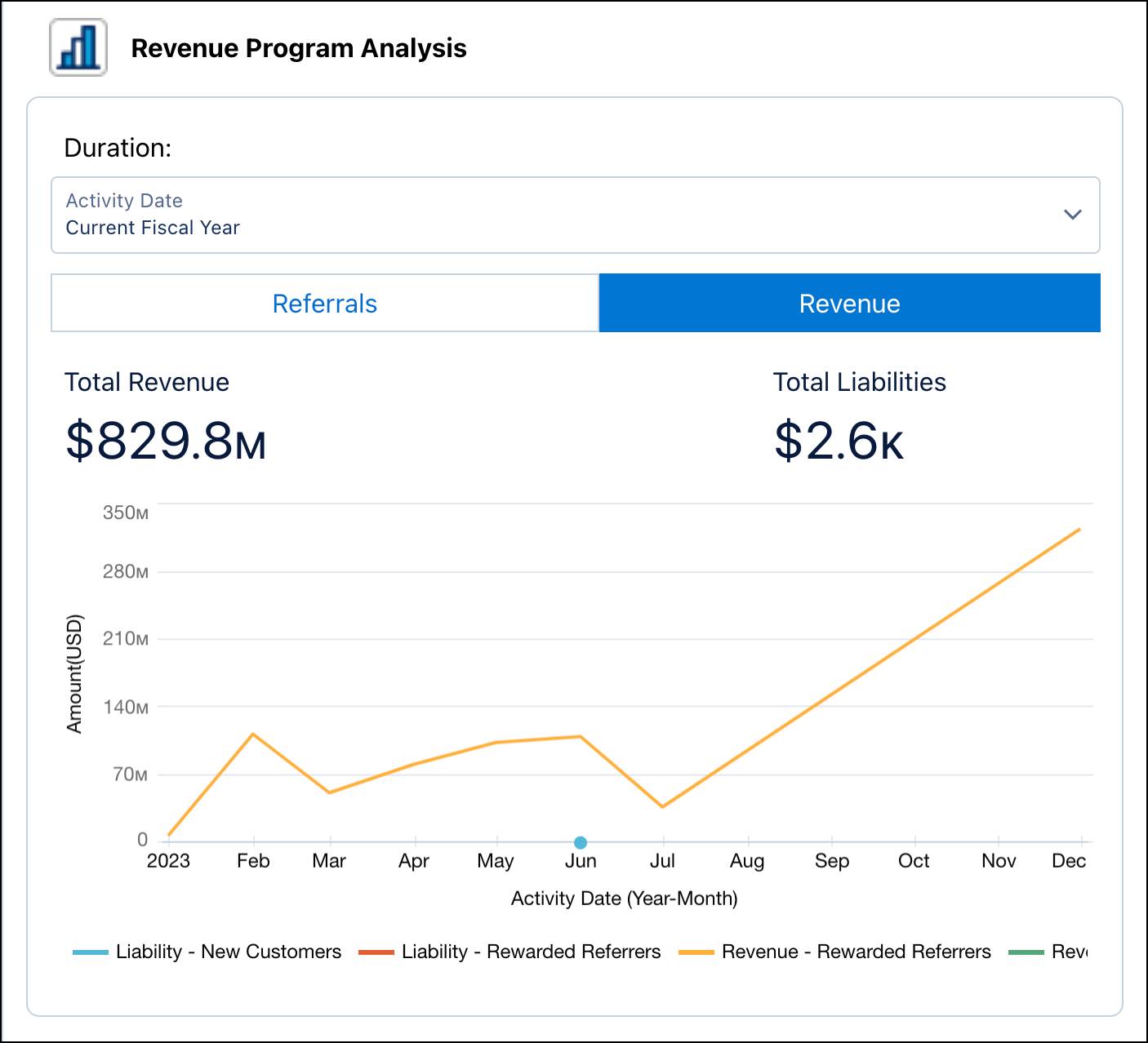
Task: Toggle the Liability - Rewarded Referrers series
Action: 532,951
